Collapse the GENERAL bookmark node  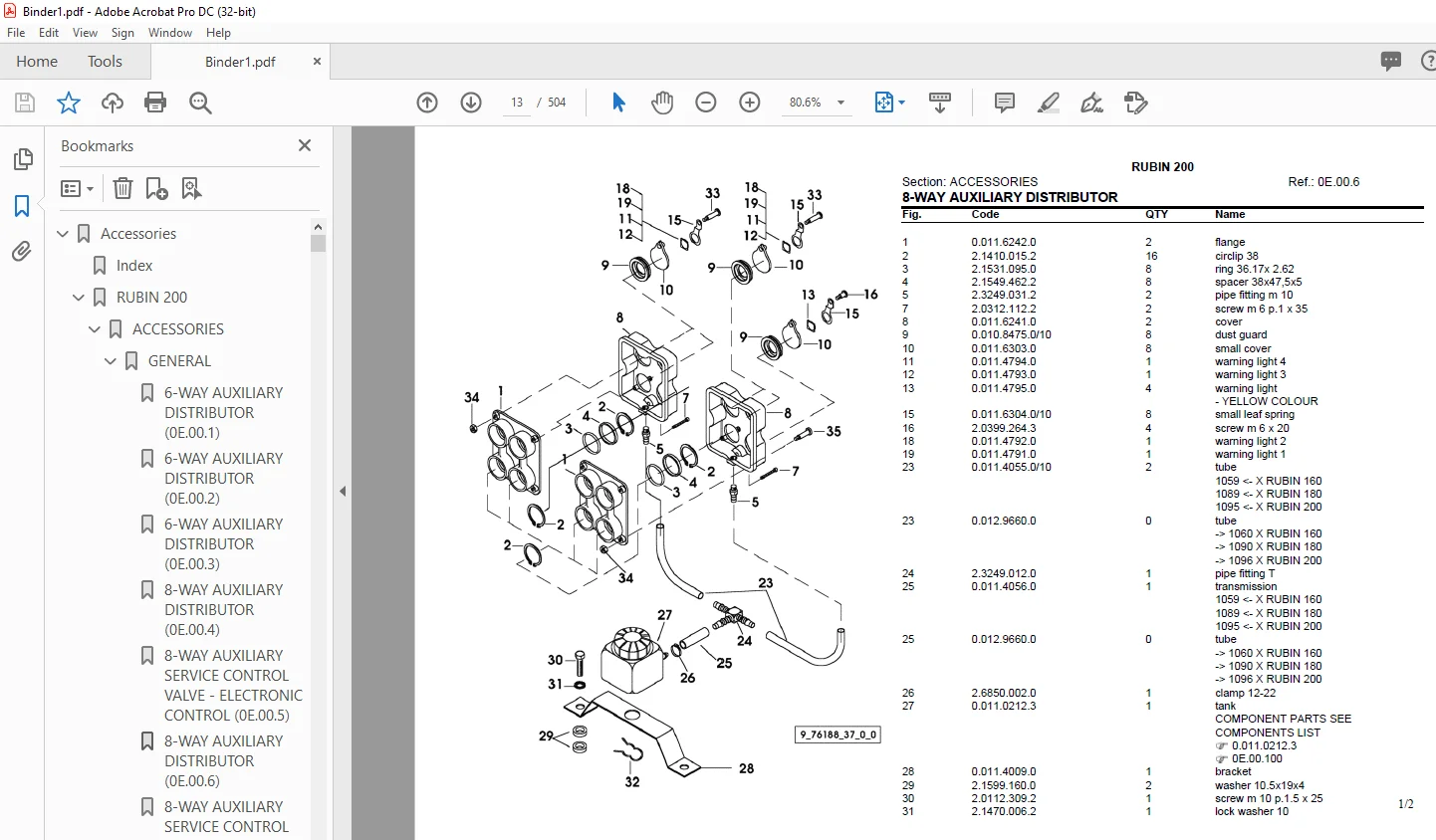(111, 361)
